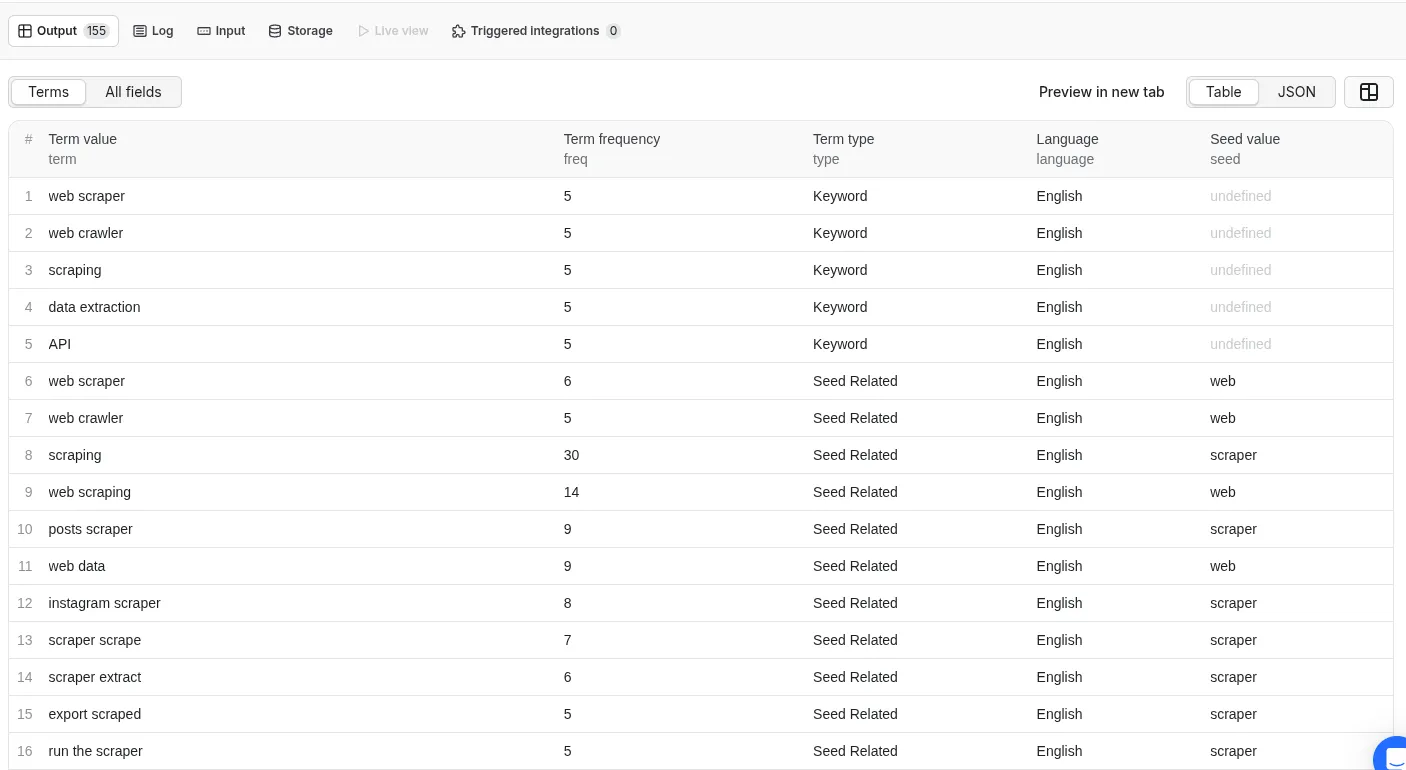The height and width of the screenshot is (770, 1406).
Task: Switch to the Output tab
Action: 56,30
